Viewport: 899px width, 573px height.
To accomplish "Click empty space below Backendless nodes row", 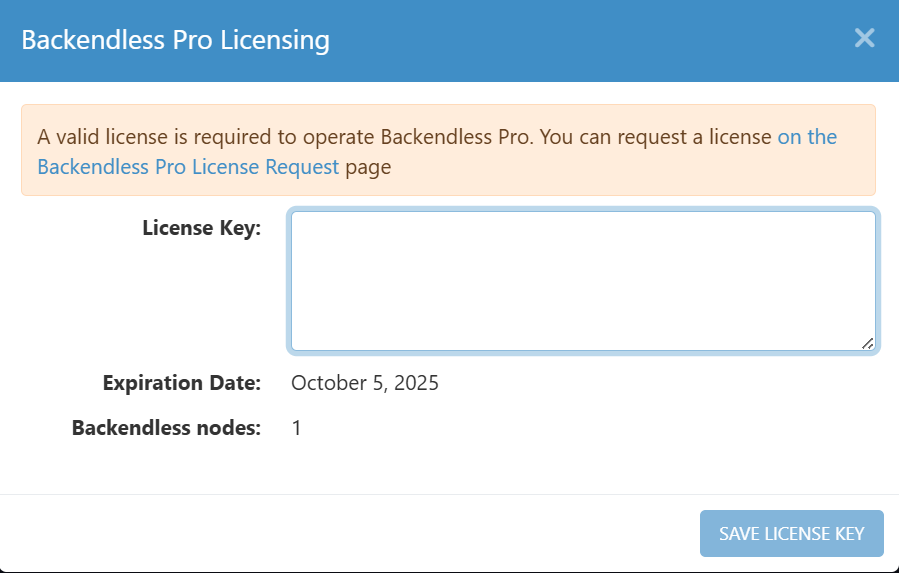I will click(450, 468).
